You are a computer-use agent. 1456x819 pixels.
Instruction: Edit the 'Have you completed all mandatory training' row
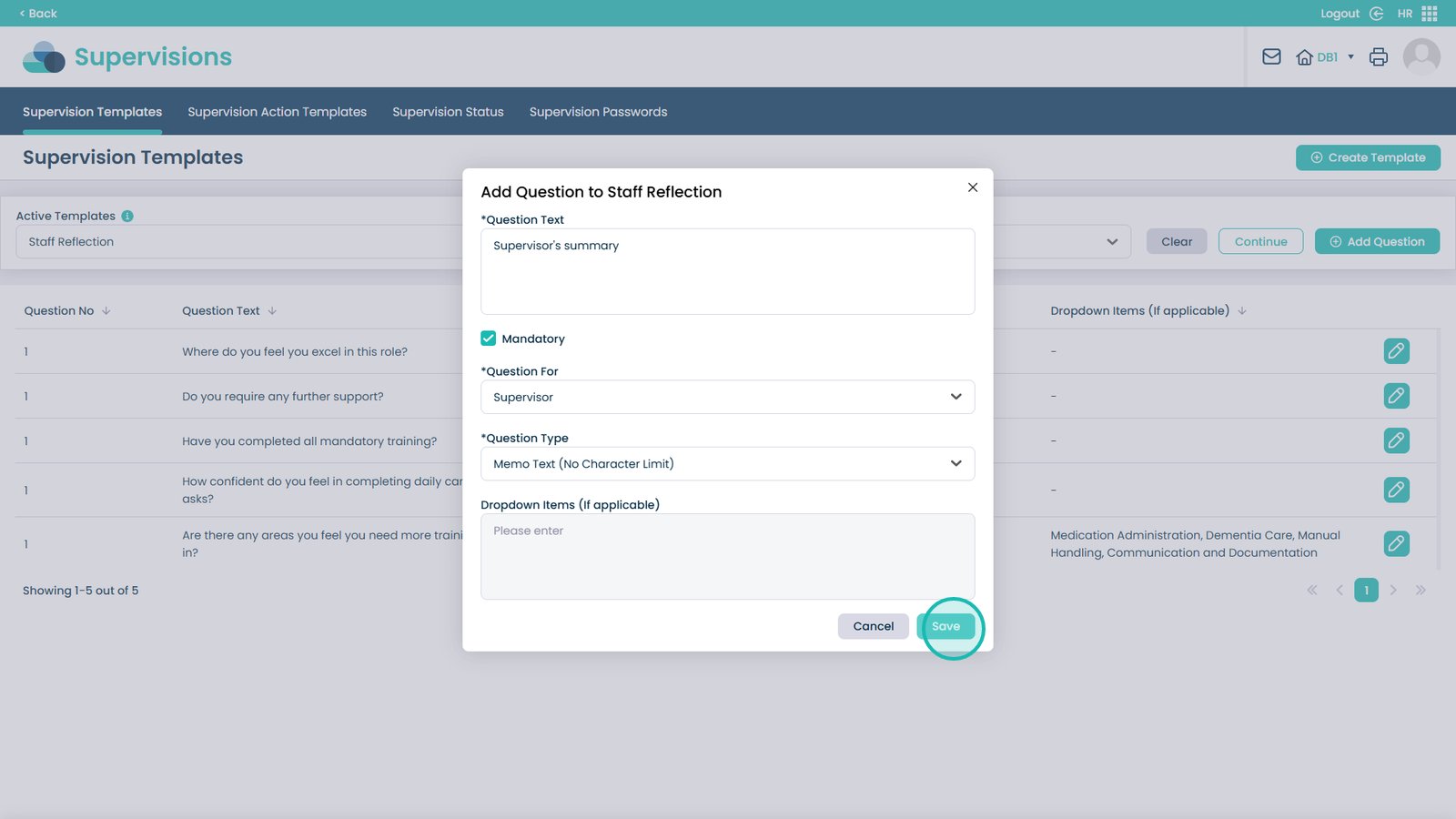point(1396,440)
